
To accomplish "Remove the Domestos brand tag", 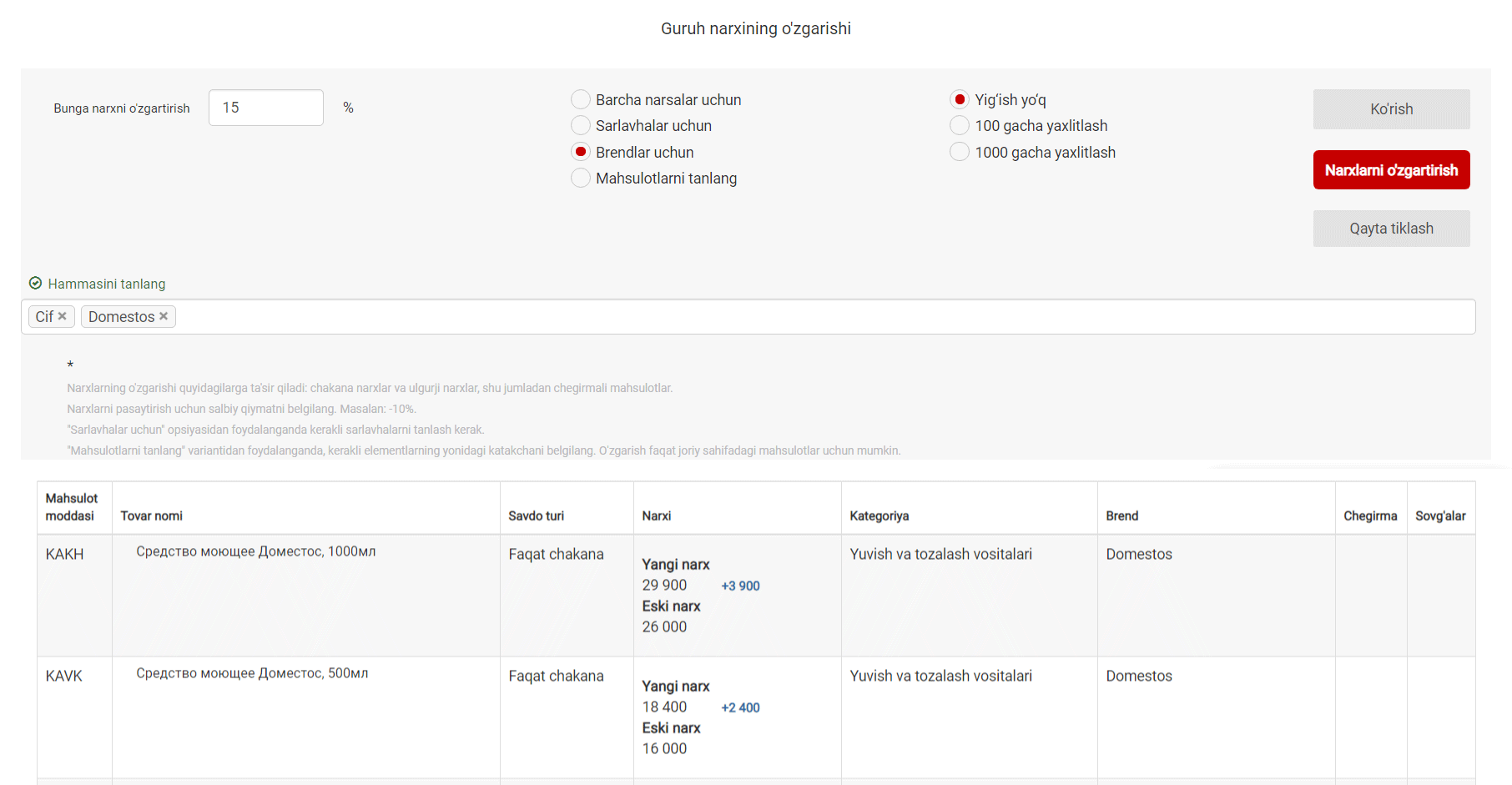I will (x=164, y=316).
